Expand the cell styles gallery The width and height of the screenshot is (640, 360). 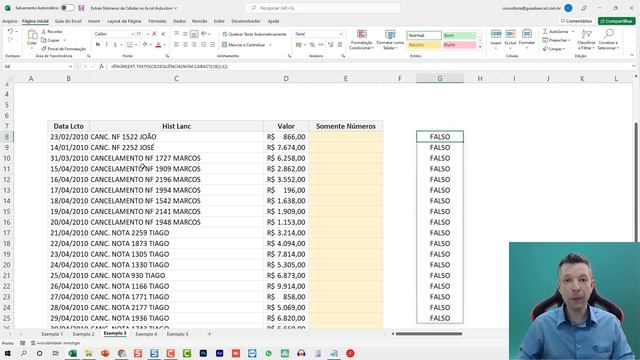tap(480, 47)
